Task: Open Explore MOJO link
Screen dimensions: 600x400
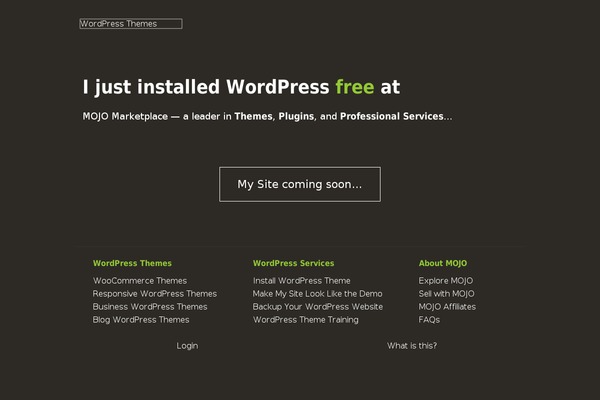Action: tap(446, 281)
